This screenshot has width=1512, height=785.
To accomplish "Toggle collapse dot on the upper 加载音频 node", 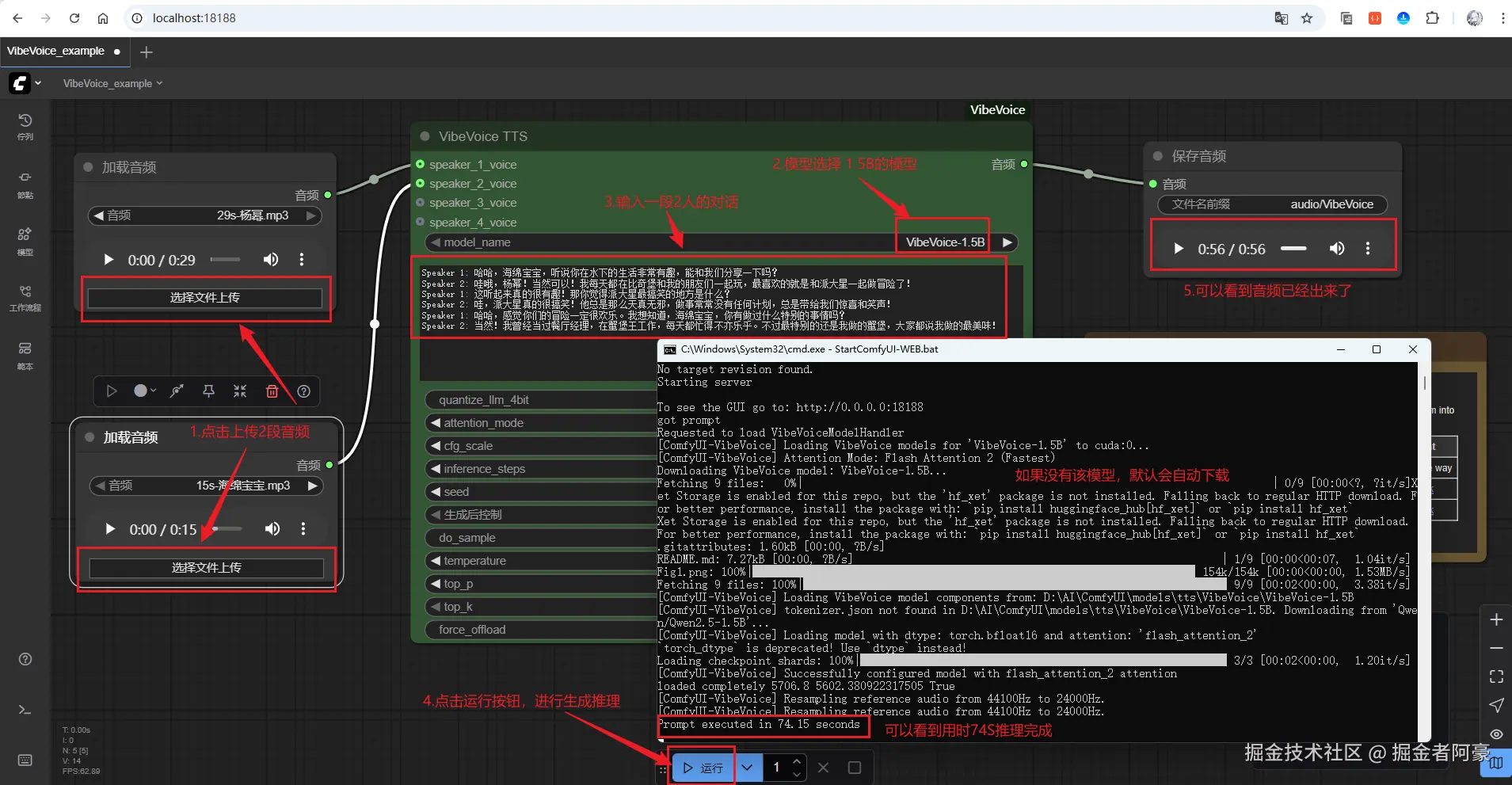I will [89, 167].
